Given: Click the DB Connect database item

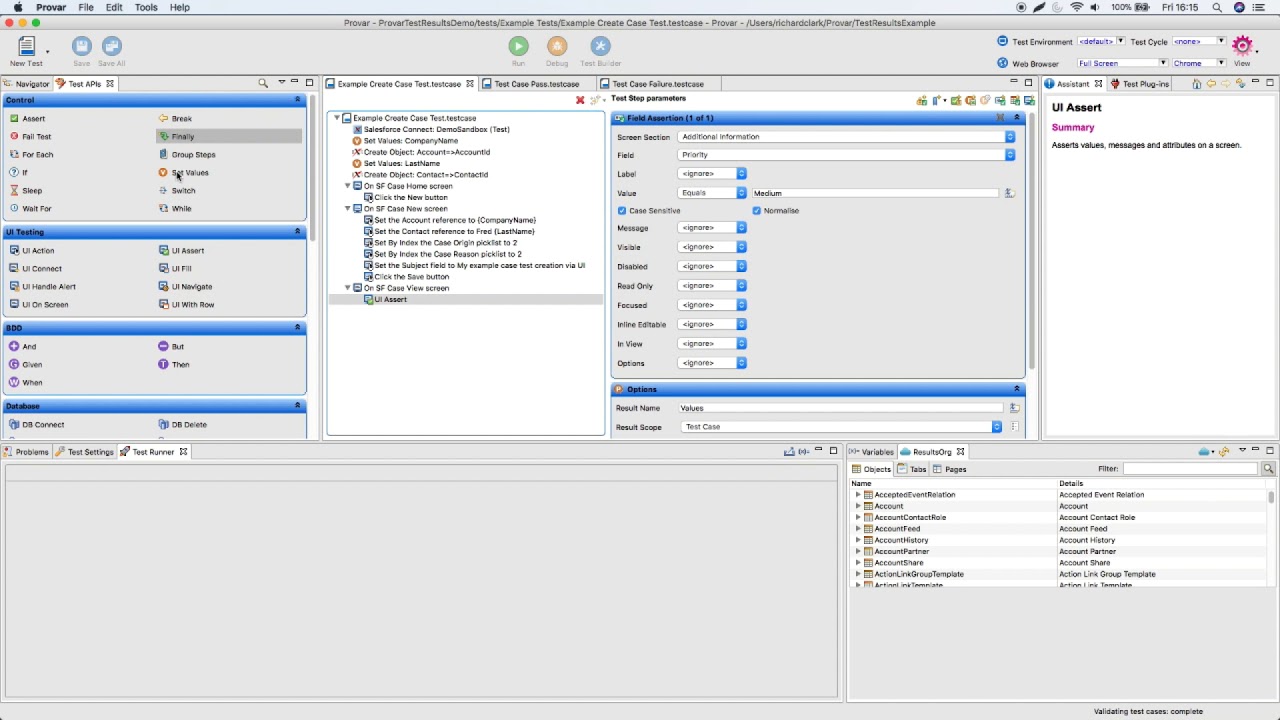Looking at the screenshot, I should tap(42, 425).
